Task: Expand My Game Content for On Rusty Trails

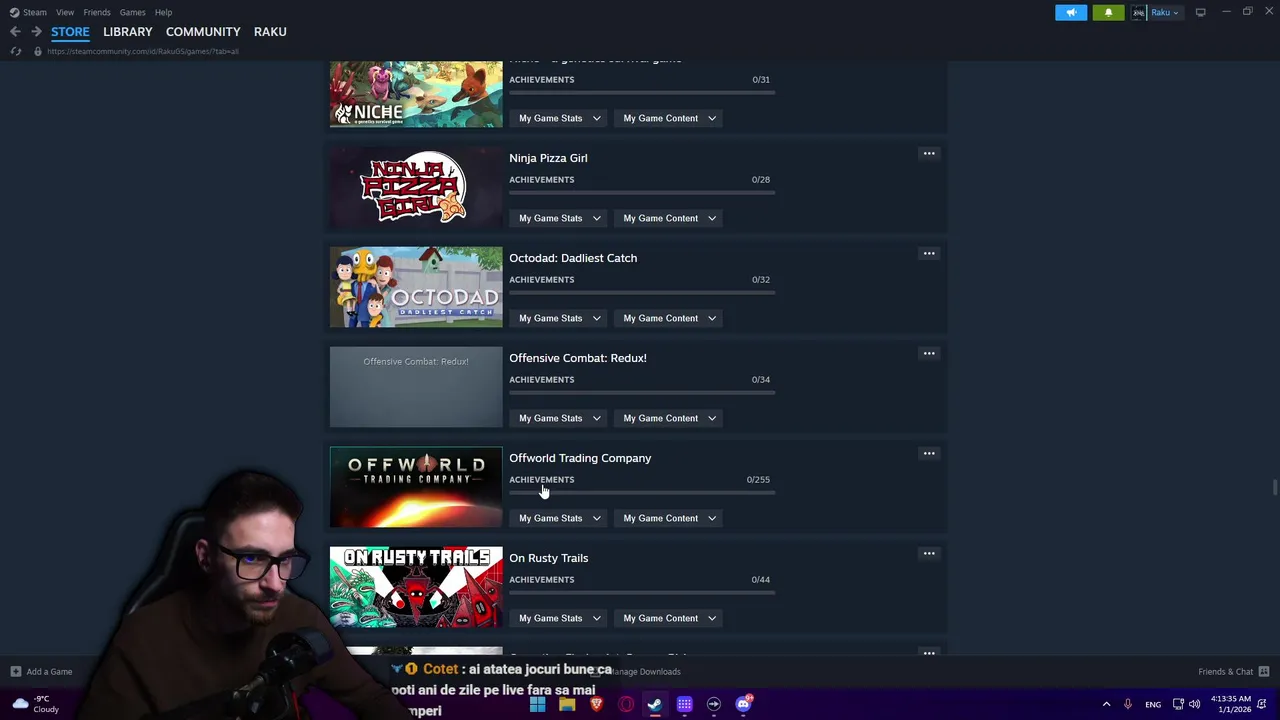Action: [670, 618]
